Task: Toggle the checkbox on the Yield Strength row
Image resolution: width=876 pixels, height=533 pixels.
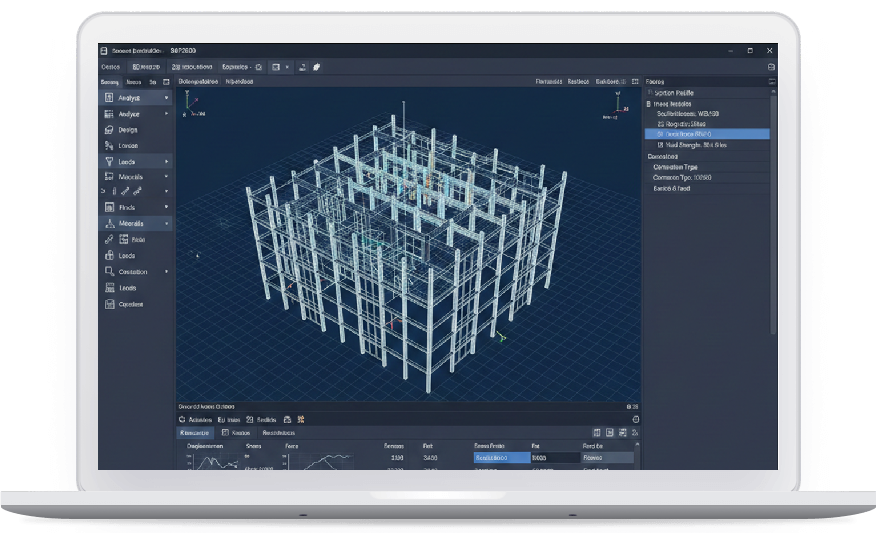Action: point(660,145)
